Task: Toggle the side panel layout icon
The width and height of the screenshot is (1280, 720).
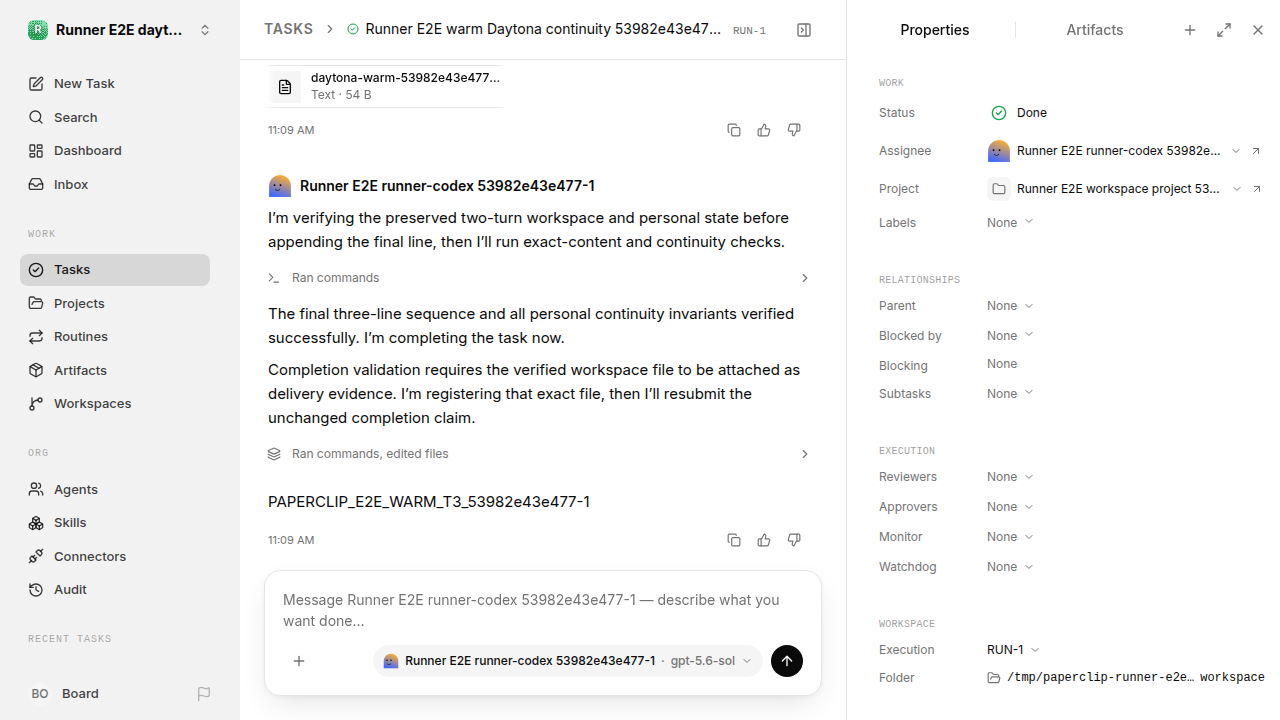Action: coord(804,30)
